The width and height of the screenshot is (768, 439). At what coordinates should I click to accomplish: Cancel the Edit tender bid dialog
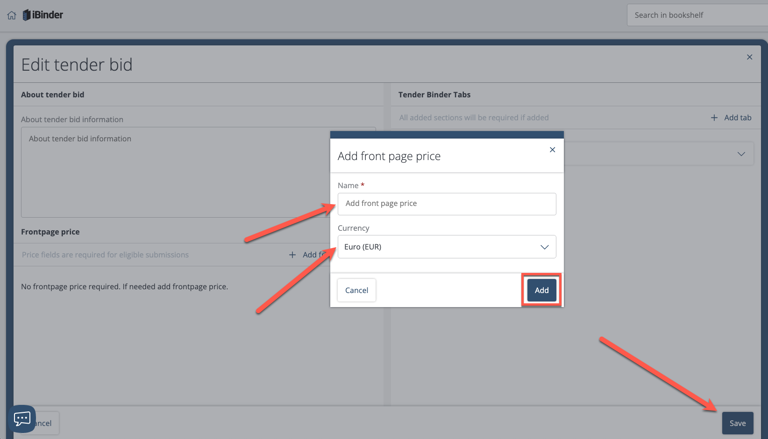(x=45, y=423)
